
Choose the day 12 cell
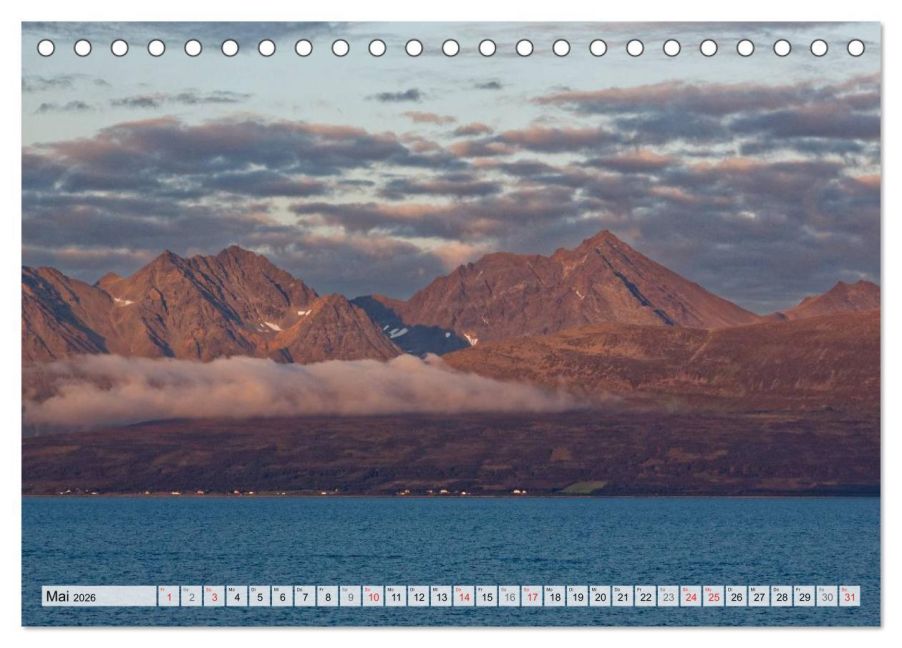(419, 596)
